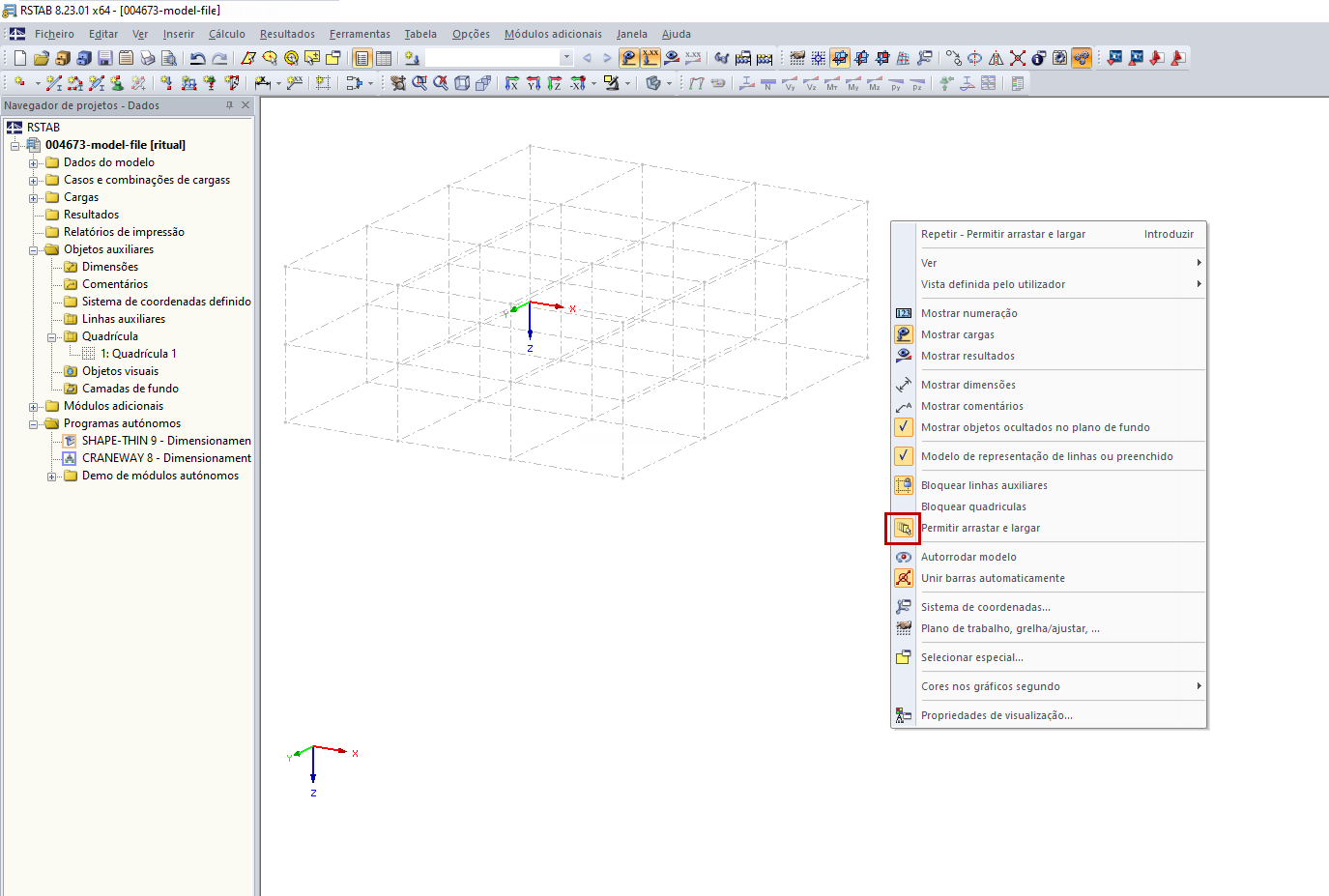The image size is (1329, 896).
Task: Select 1: Quadrícula 1 tree item
Action: [138, 354]
